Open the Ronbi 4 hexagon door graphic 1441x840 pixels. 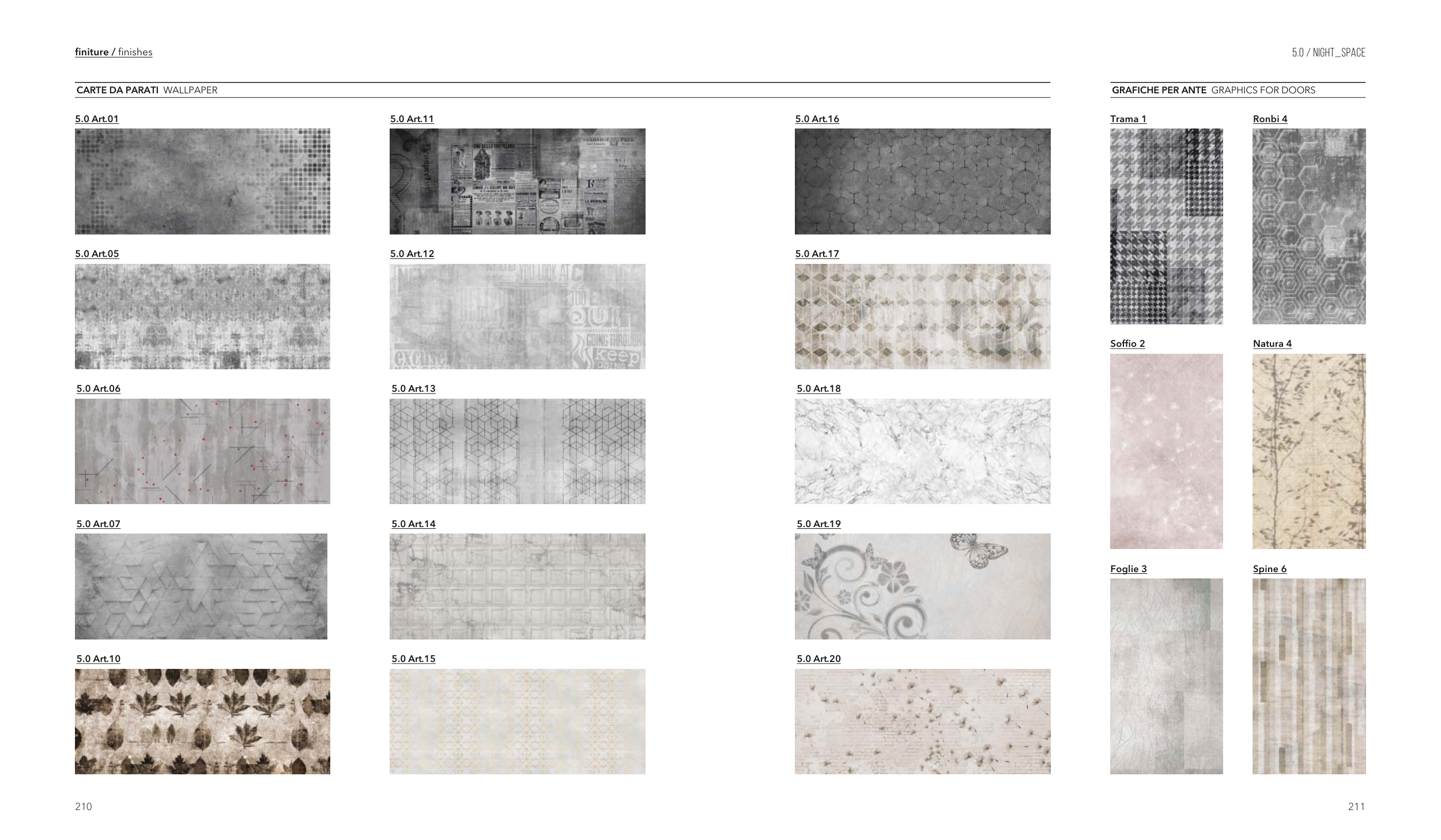(1308, 226)
